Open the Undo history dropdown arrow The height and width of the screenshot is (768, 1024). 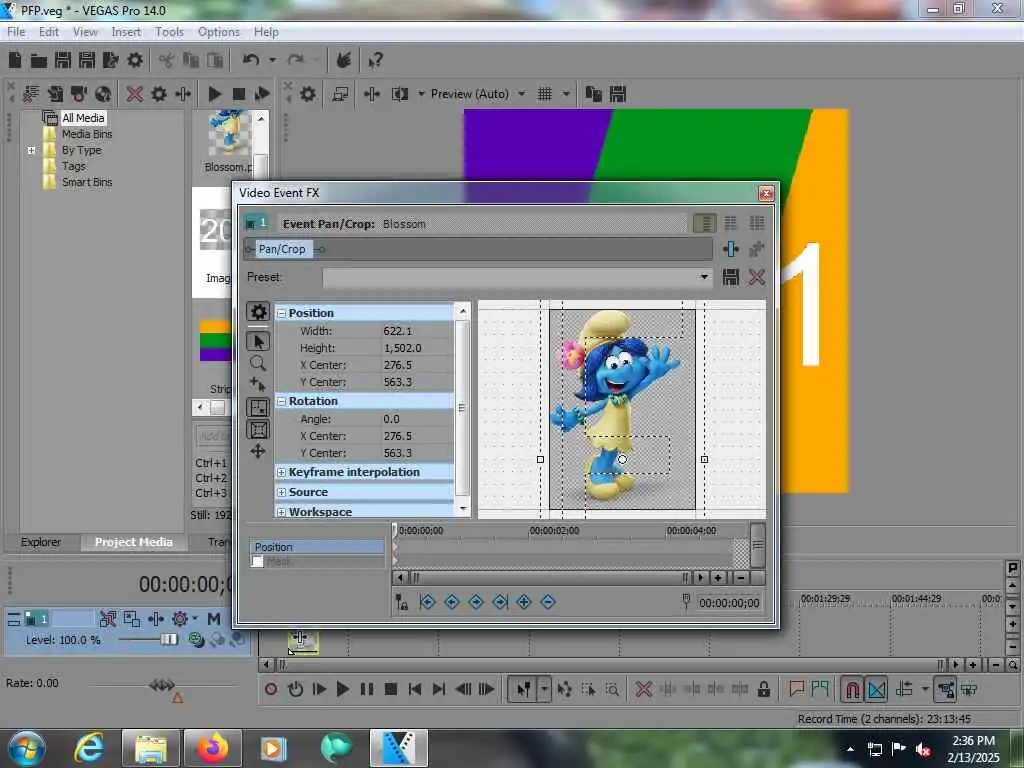(x=272, y=60)
